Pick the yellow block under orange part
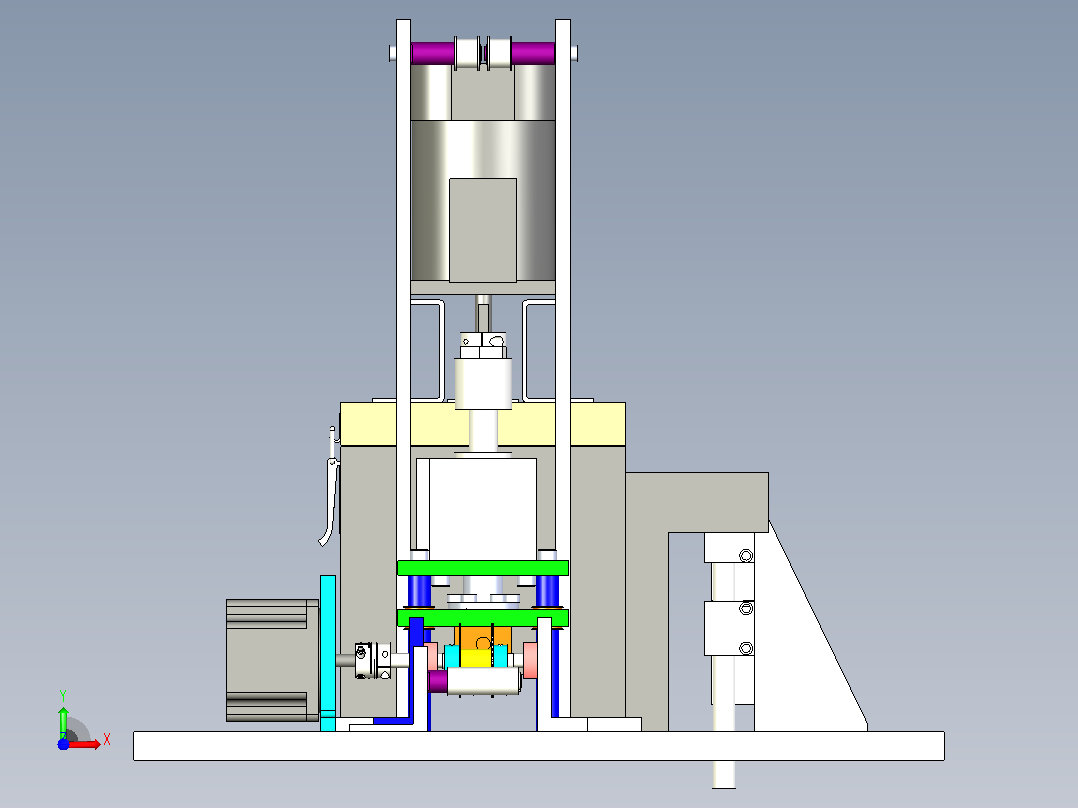The width and height of the screenshot is (1078, 808). [x=476, y=659]
